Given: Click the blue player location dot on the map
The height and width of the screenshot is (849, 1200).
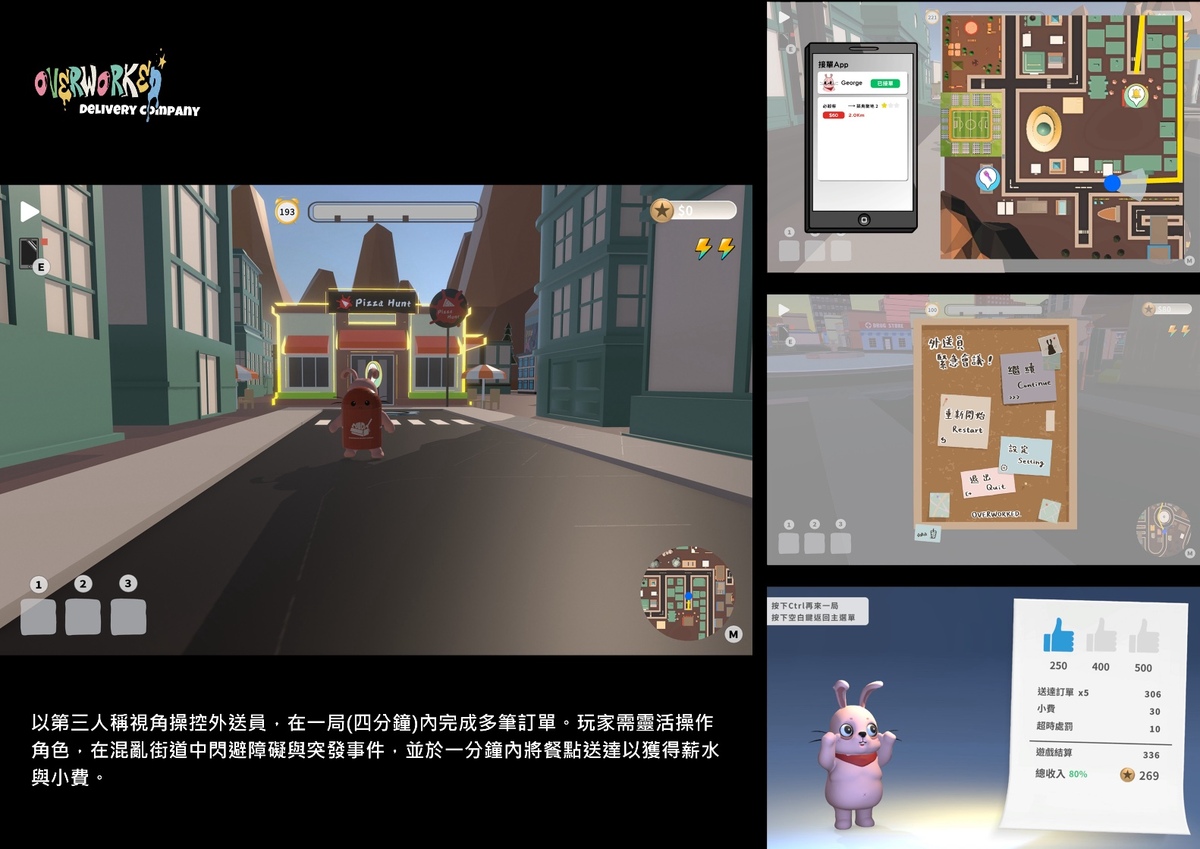Looking at the screenshot, I should [1112, 184].
